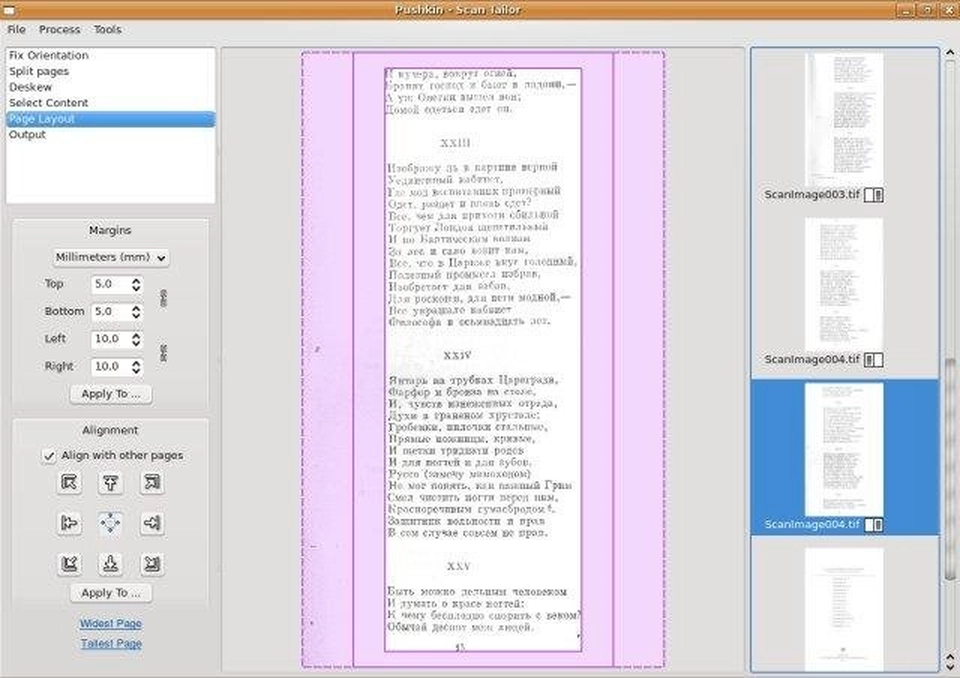Select top-center alignment icon
The width and height of the screenshot is (960, 678).
pos(110,483)
